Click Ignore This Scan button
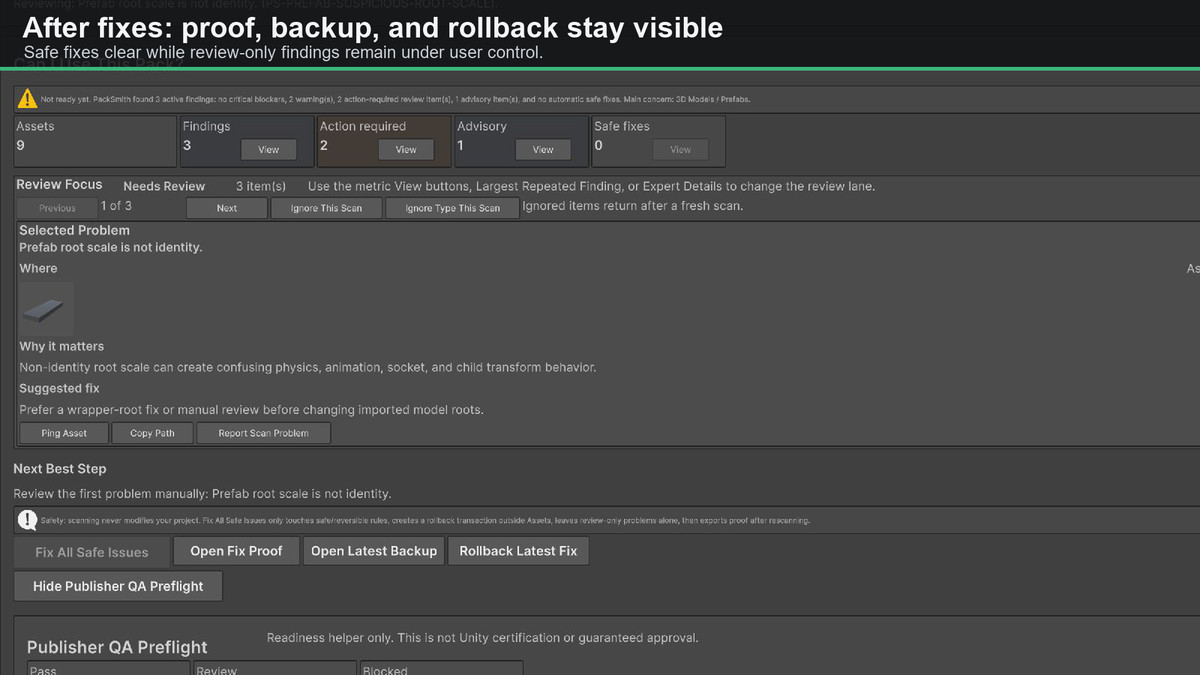Image resolution: width=1200 pixels, height=675 pixels. [327, 208]
